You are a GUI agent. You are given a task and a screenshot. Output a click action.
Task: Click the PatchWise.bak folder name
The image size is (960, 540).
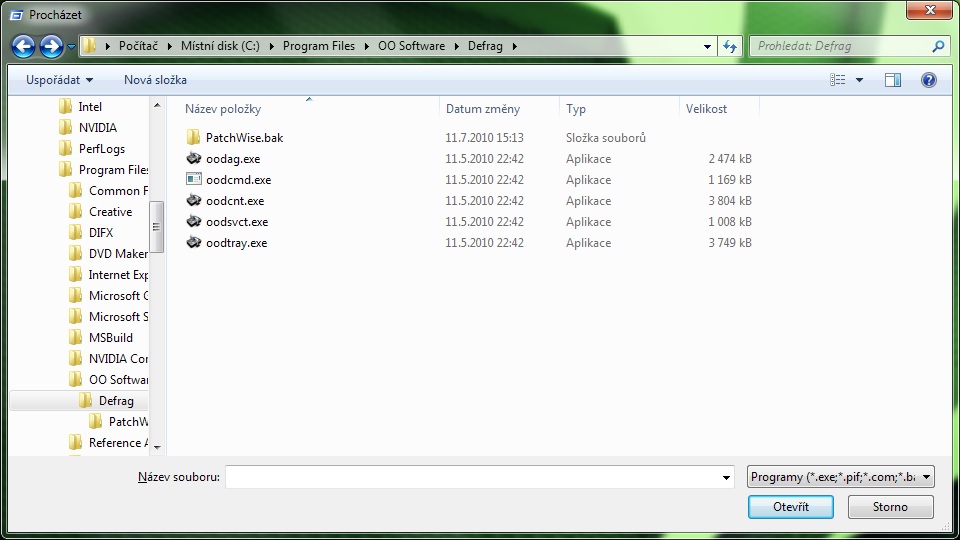pyautogui.click(x=245, y=138)
